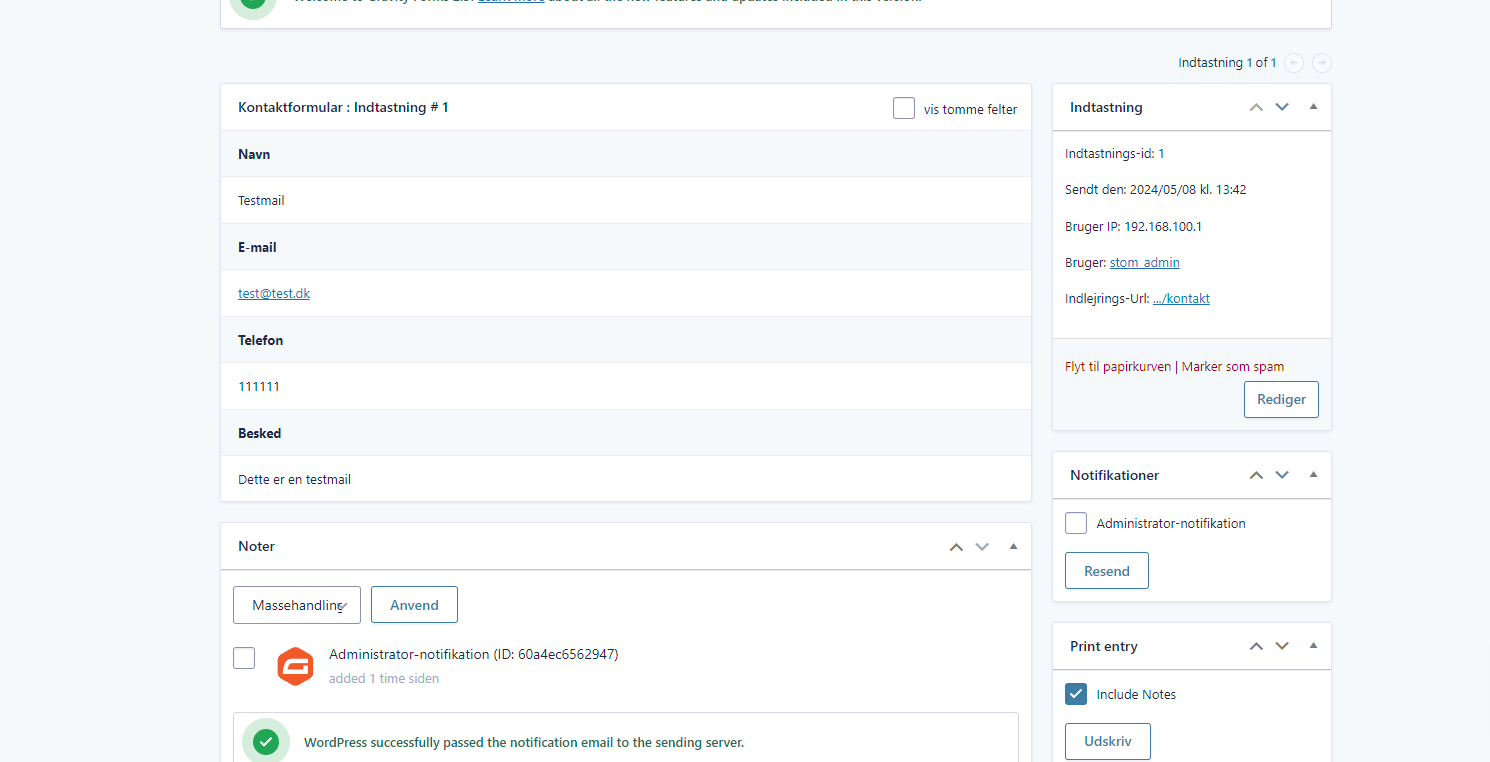Image resolution: width=1490 pixels, height=762 pixels.
Task: Click the 'Kontaktformular : Indtastning # 1' heading
Action: click(x=343, y=107)
